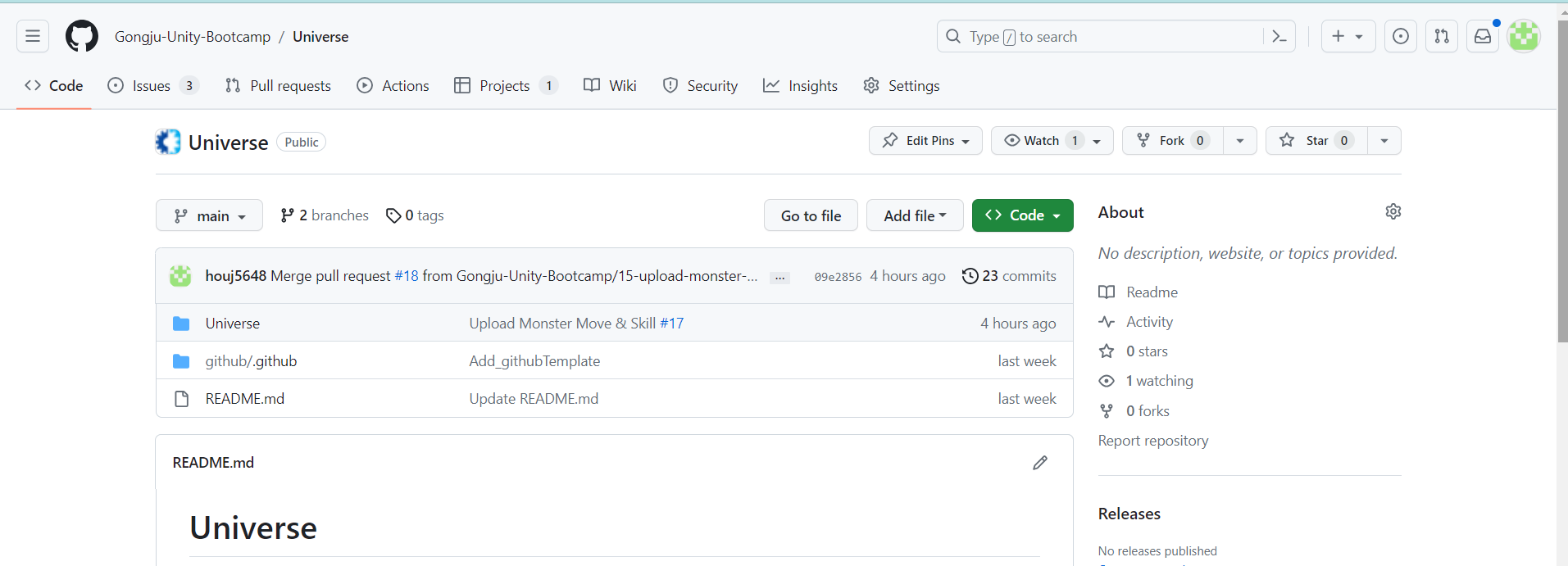The width and height of the screenshot is (1568, 566).
Task: View 0 tags link
Action: click(x=415, y=215)
